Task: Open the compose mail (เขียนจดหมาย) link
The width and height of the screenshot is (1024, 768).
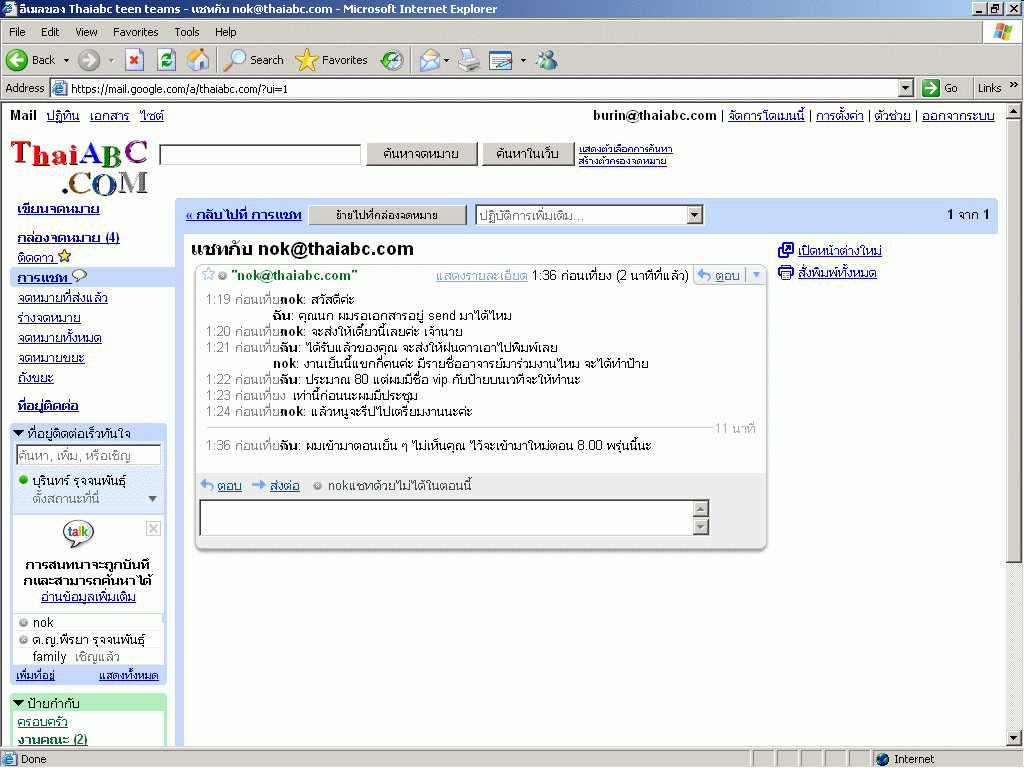Action: [x=58, y=209]
